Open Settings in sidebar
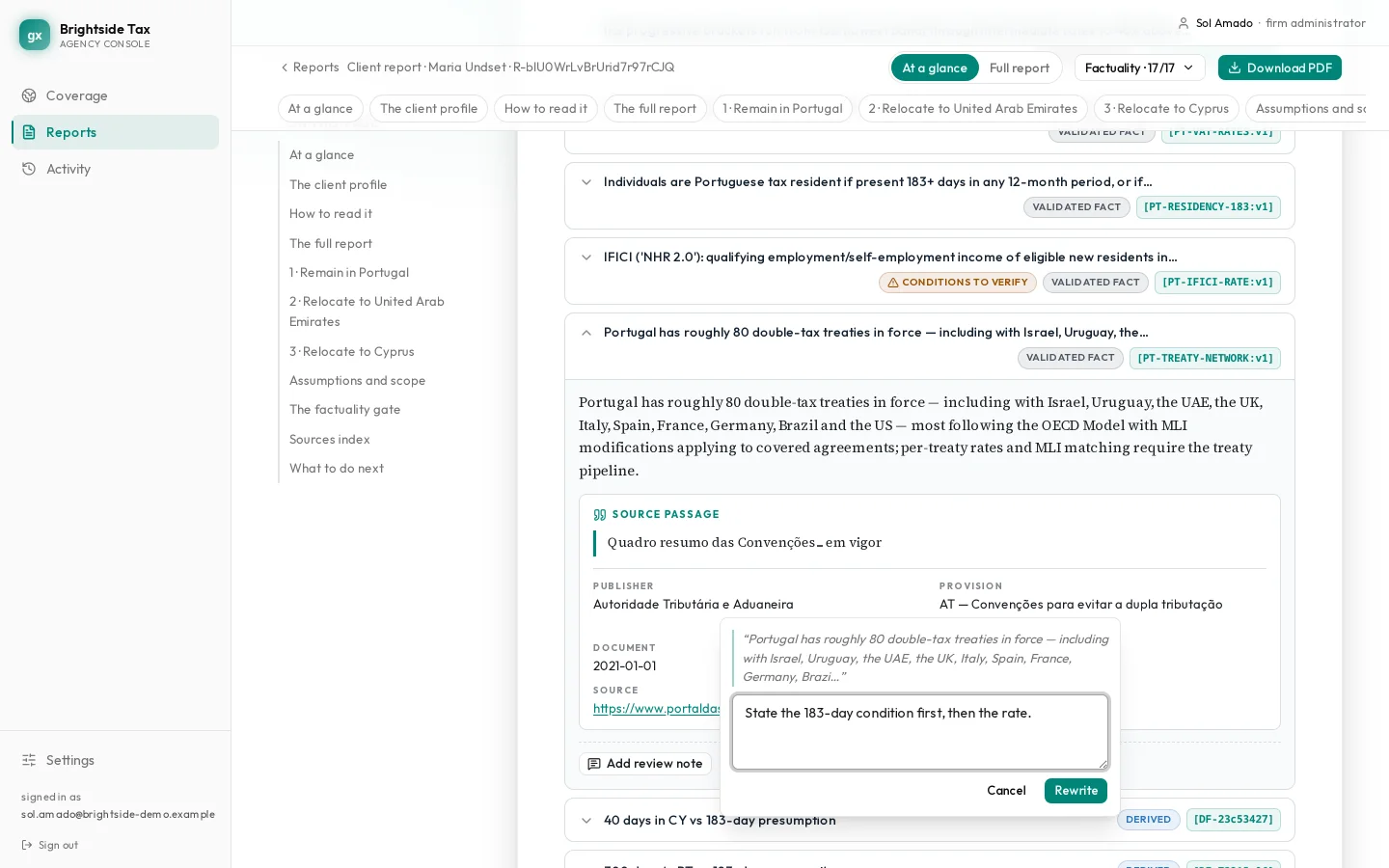This screenshot has height=868, width=1389. pyautogui.click(x=115, y=760)
